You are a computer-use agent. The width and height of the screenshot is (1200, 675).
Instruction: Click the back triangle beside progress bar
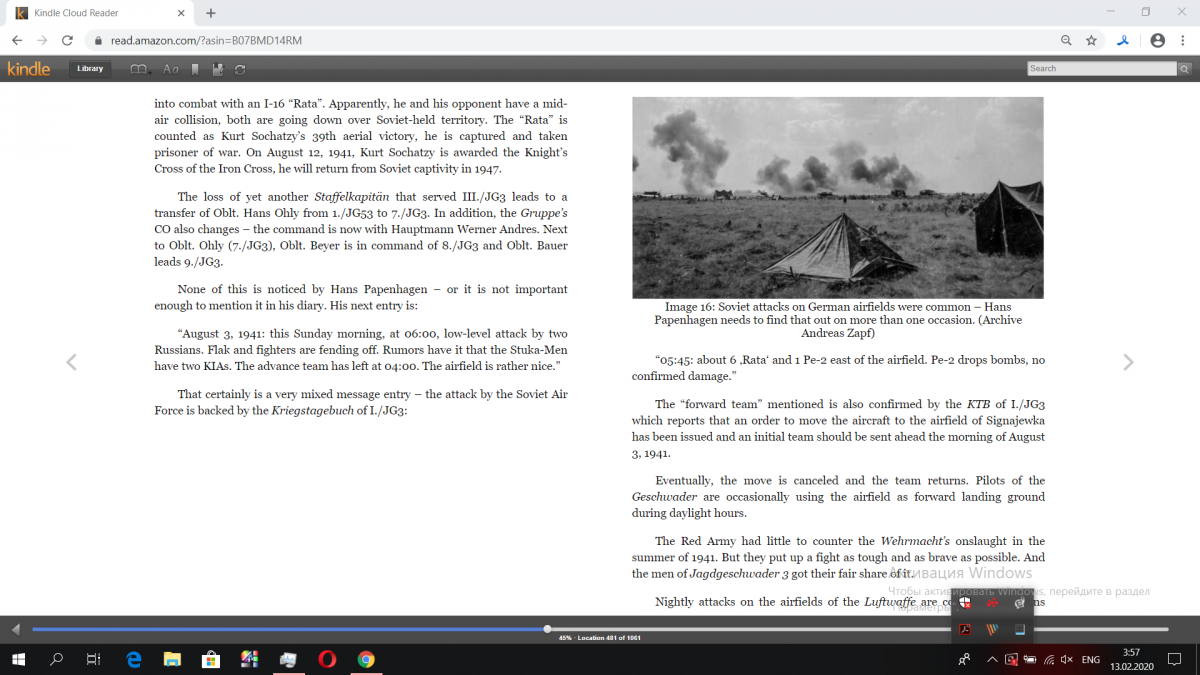point(16,629)
